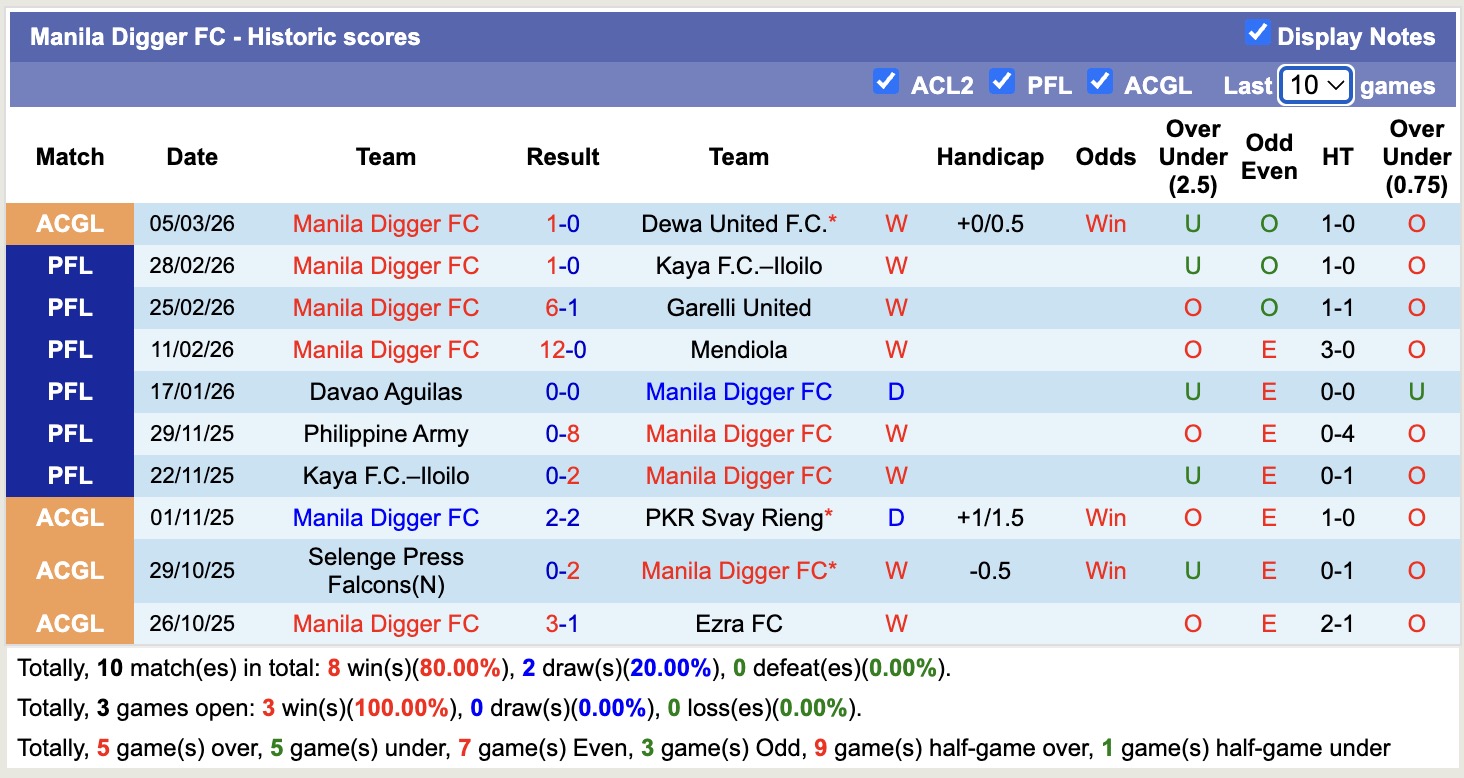Open the 12-0 result against Mendiola

[563, 350]
